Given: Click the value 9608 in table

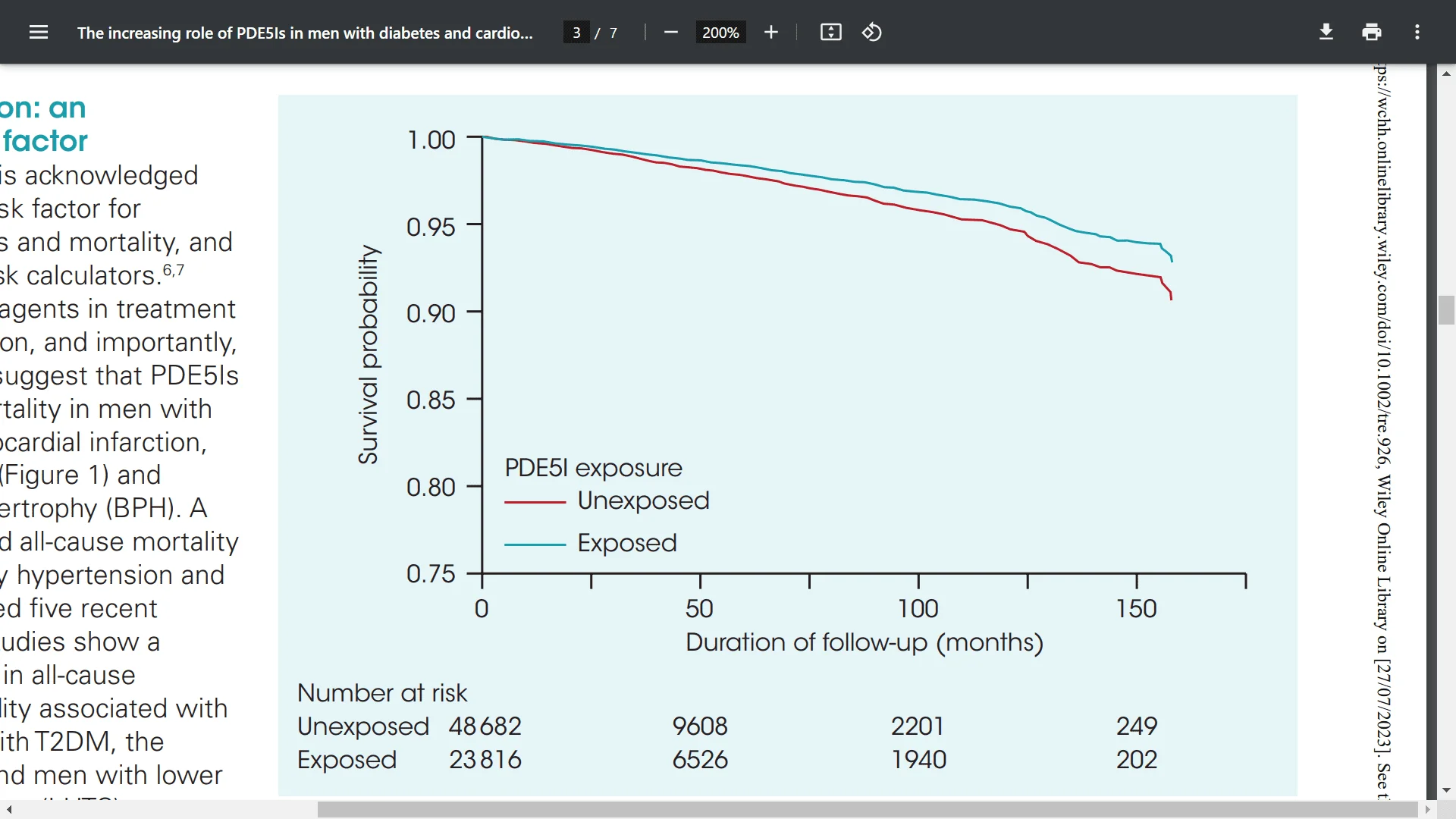Looking at the screenshot, I should 700,726.
